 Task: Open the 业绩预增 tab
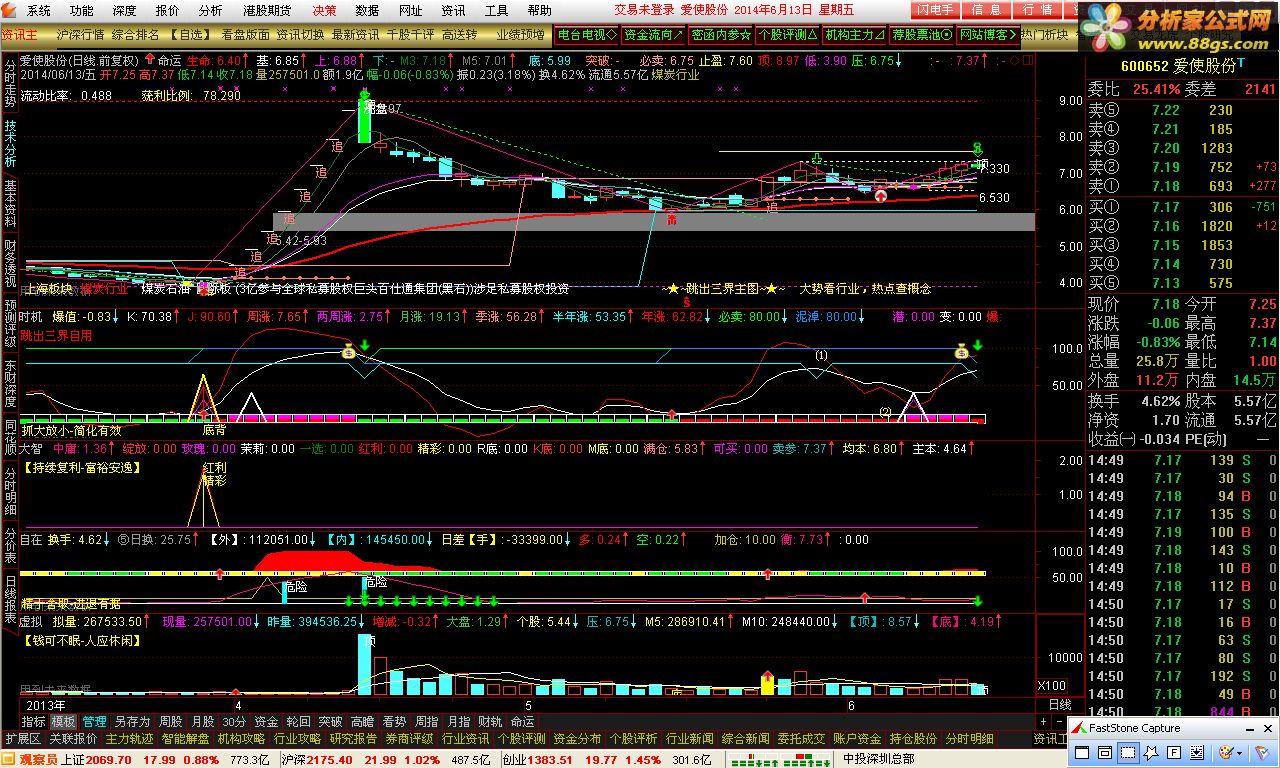521,34
